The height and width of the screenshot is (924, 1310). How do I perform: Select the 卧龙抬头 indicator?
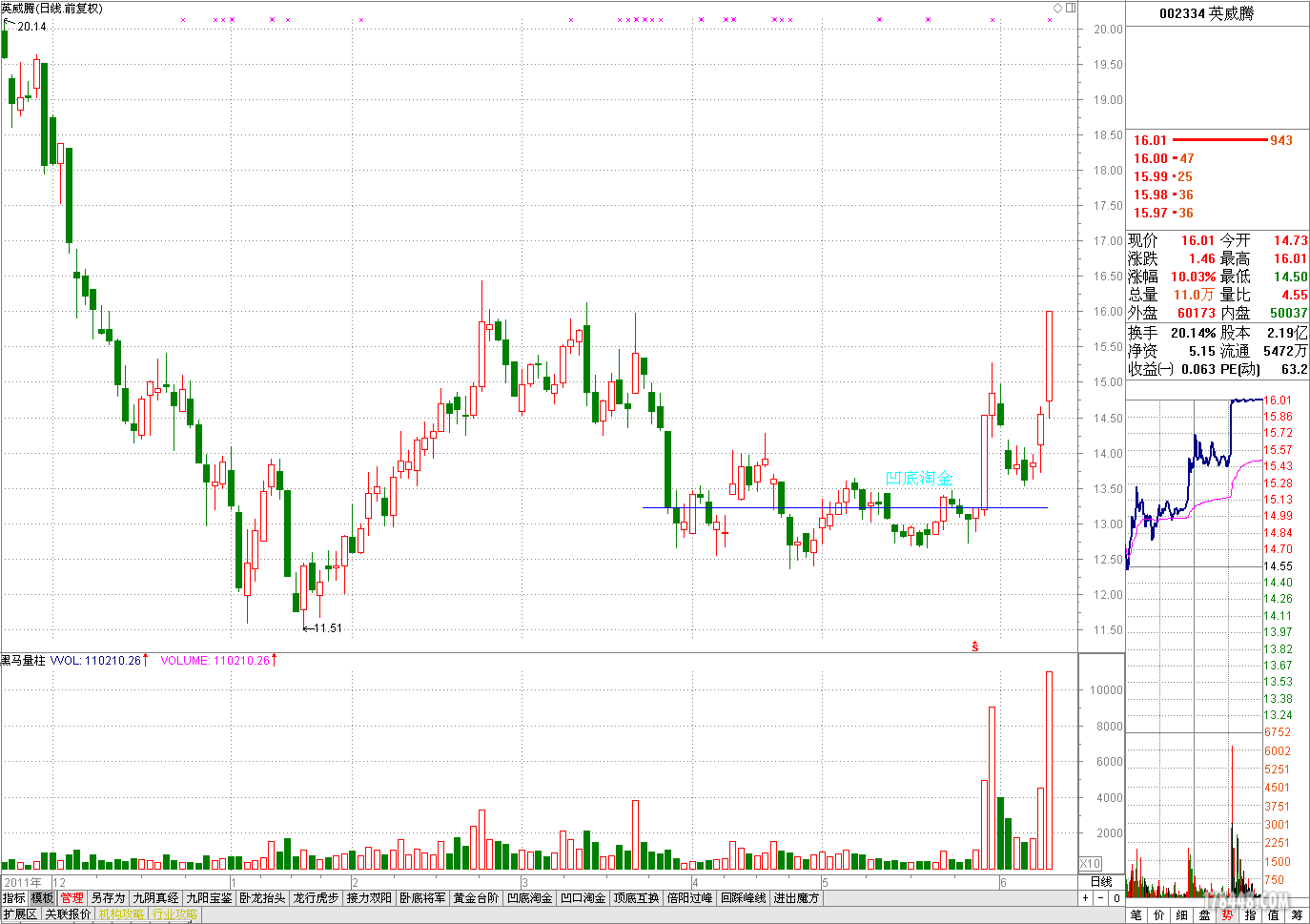click(x=262, y=898)
